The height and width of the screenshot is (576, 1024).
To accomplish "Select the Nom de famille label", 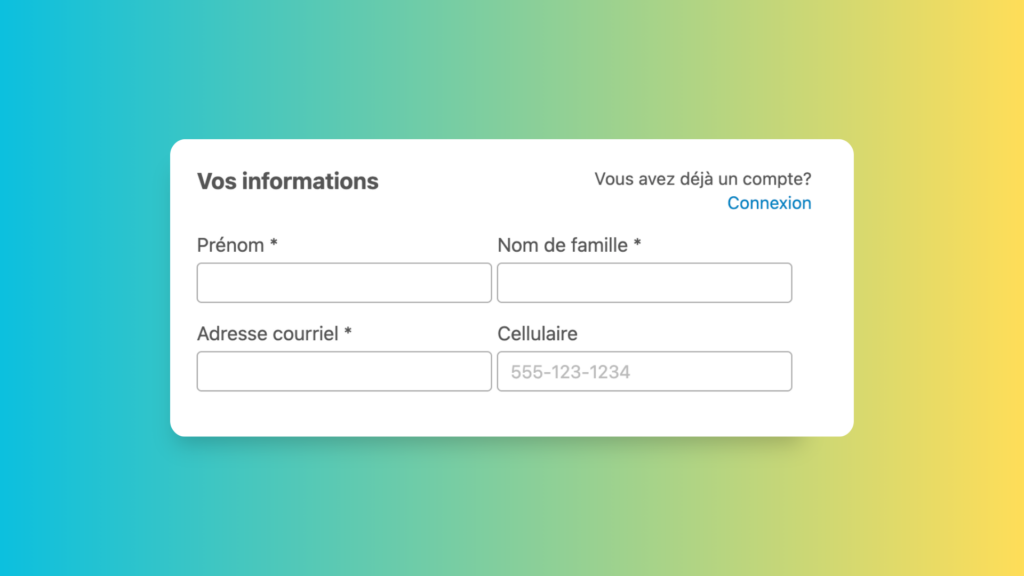I will [x=561, y=245].
